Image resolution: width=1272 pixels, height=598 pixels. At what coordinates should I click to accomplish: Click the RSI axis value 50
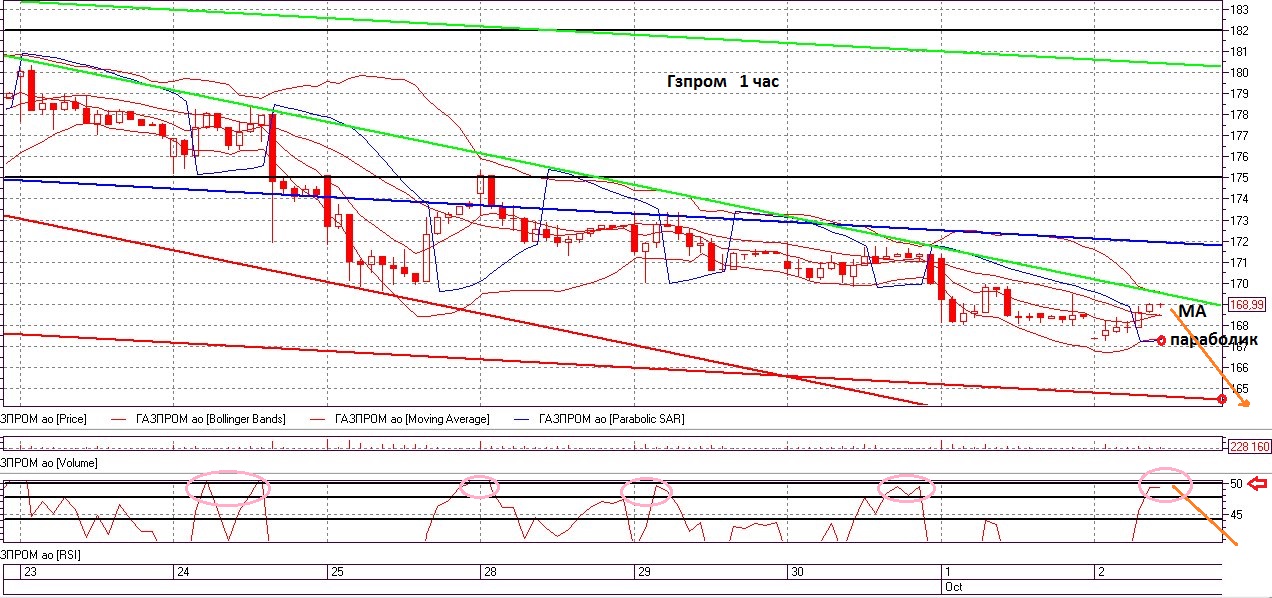pos(1236,484)
